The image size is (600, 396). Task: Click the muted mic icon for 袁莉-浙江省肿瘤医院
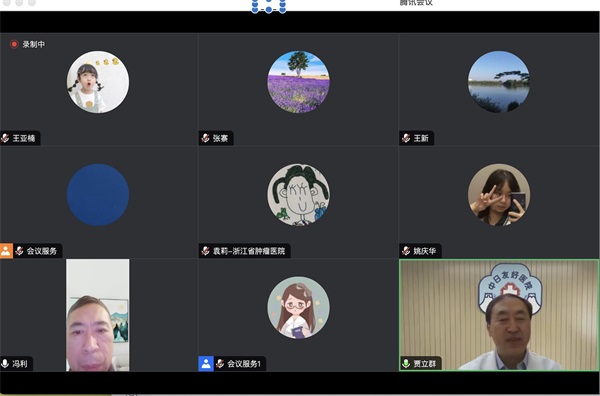click(205, 251)
